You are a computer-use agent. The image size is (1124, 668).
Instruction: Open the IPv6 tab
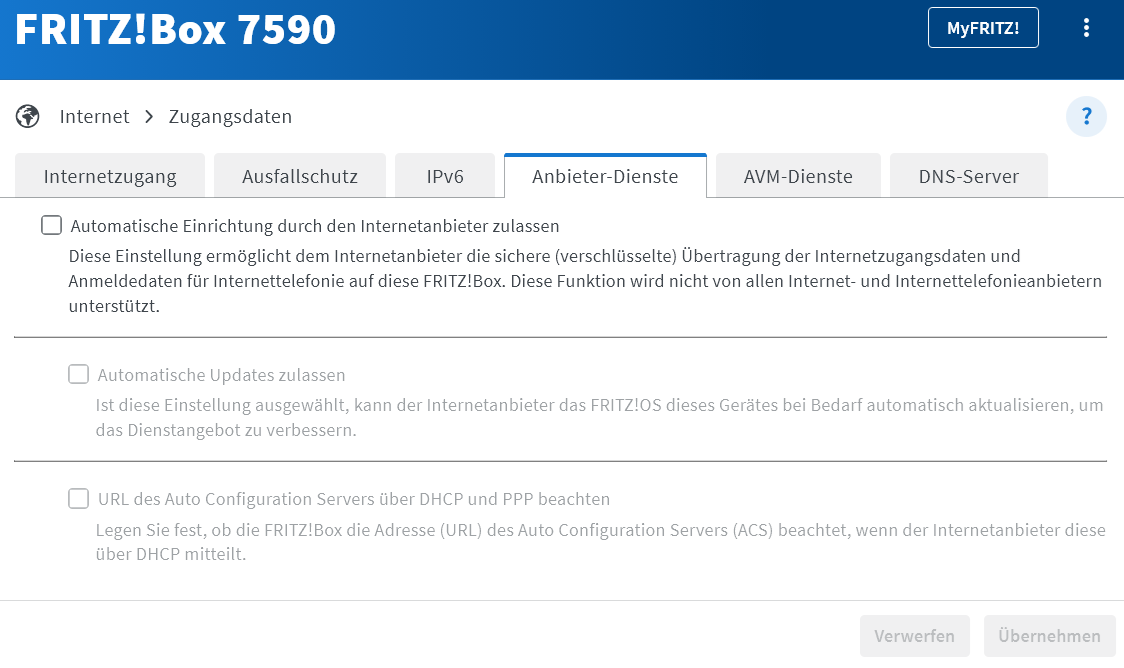pyautogui.click(x=445, y=176)
